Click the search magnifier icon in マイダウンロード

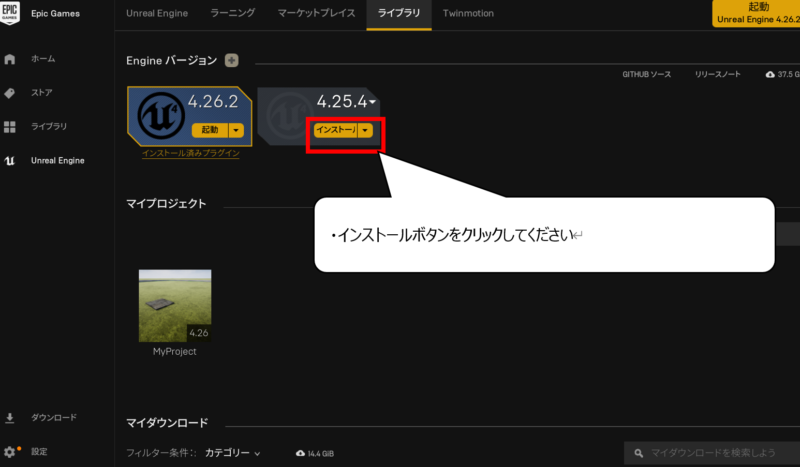tap(638, 453)
